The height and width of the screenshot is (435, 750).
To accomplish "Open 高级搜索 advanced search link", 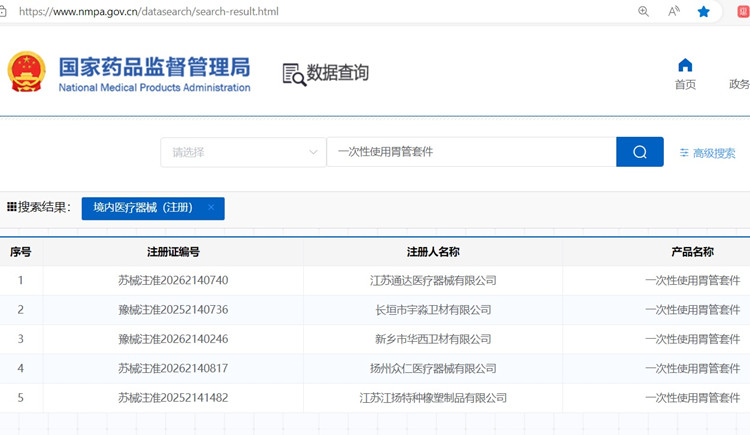I will point(707,153).
